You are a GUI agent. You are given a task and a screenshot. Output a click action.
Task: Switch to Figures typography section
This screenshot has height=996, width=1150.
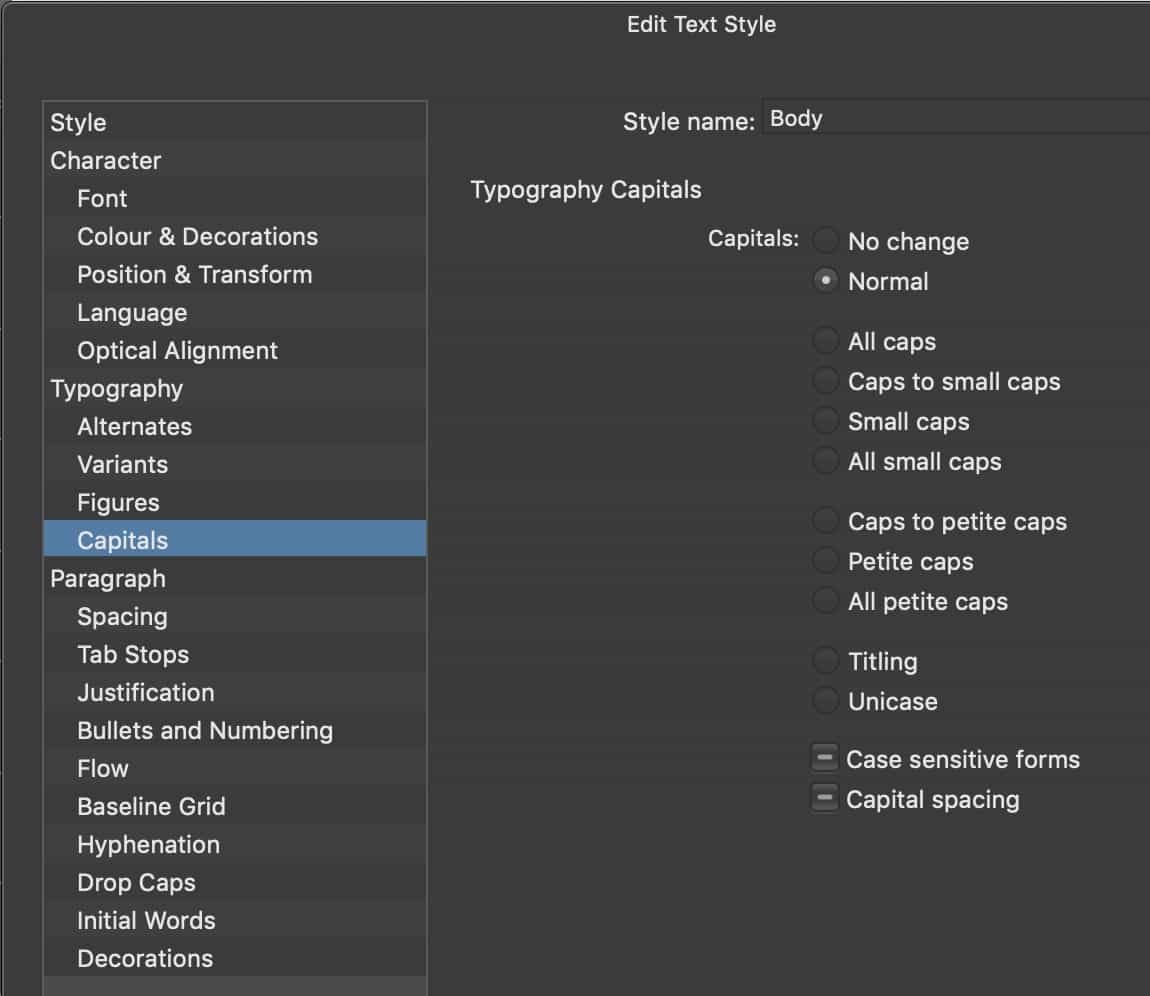click(118, 502)
